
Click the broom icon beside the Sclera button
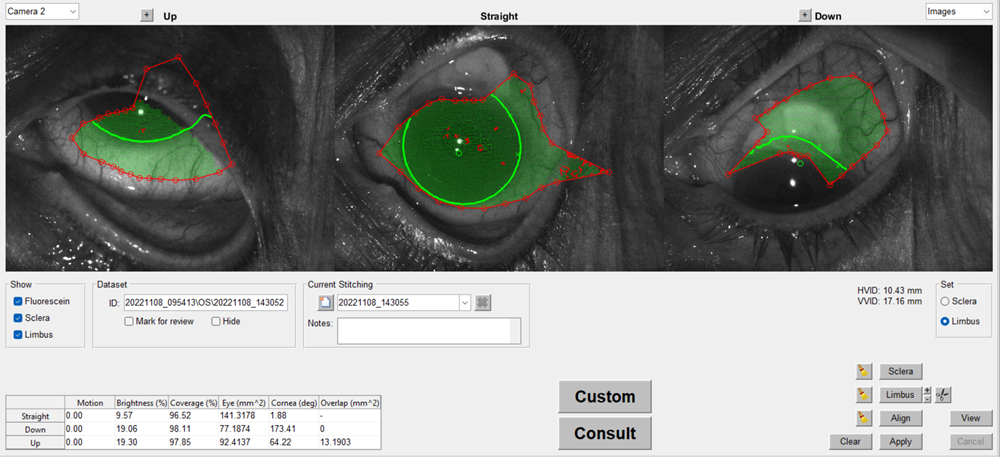click(x=864, y=371)
